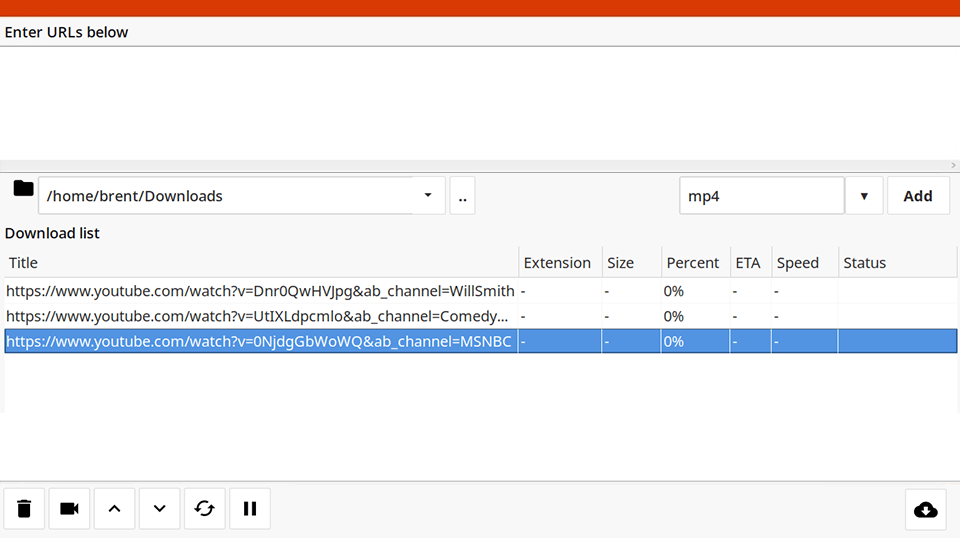The height and width of the screenshot is (538, 960).
Task: Move selected item up with arrow
Action: click(114, 509)
